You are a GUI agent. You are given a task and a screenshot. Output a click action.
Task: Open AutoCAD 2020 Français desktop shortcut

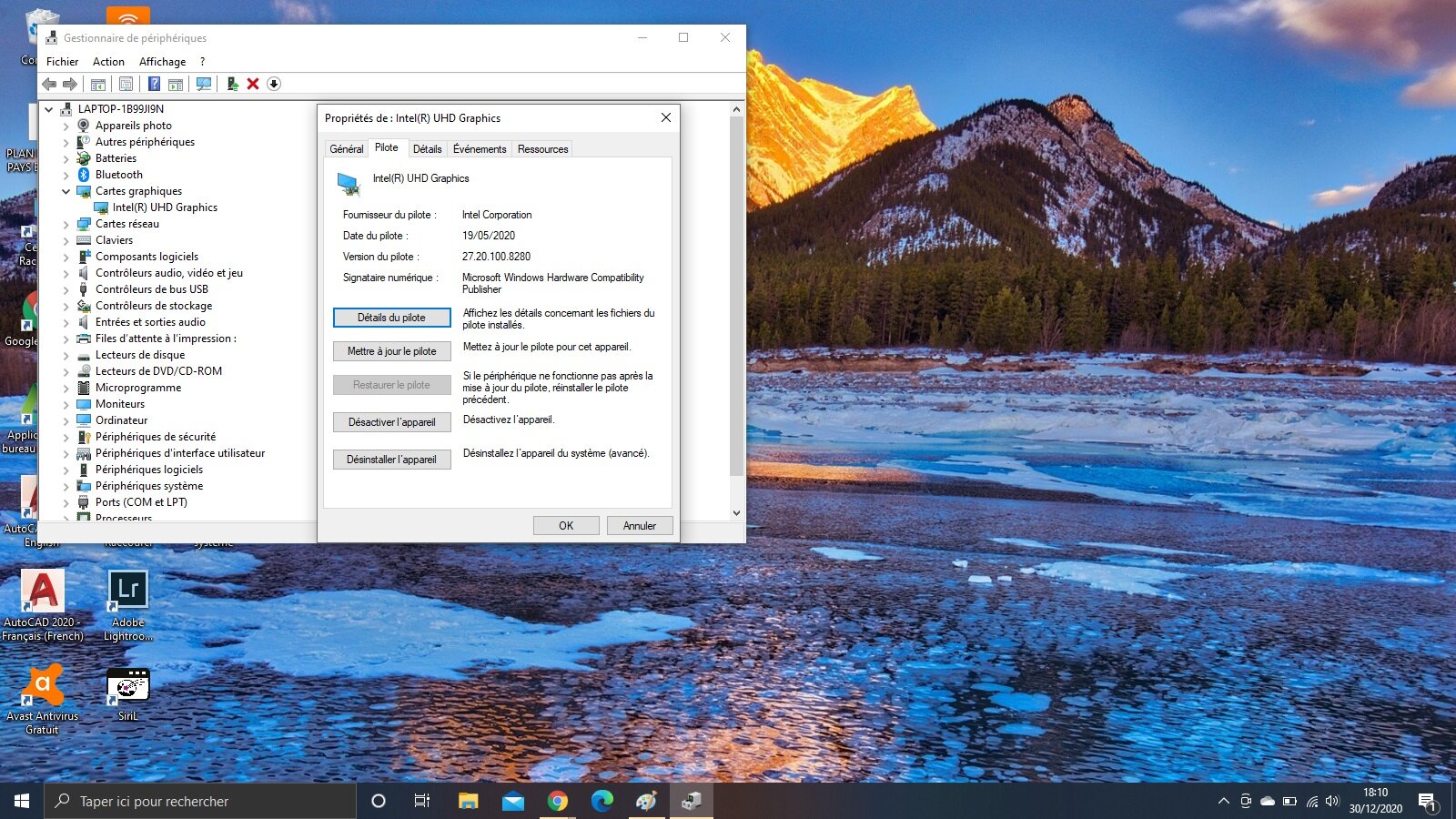pos(42,605)
